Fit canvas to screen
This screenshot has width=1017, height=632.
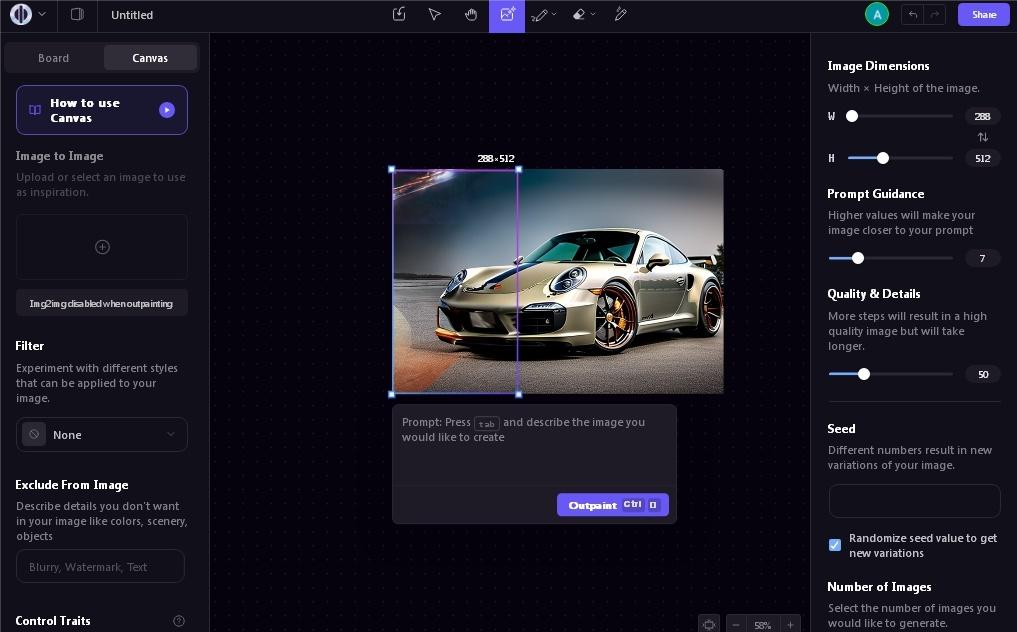(709, 625)
